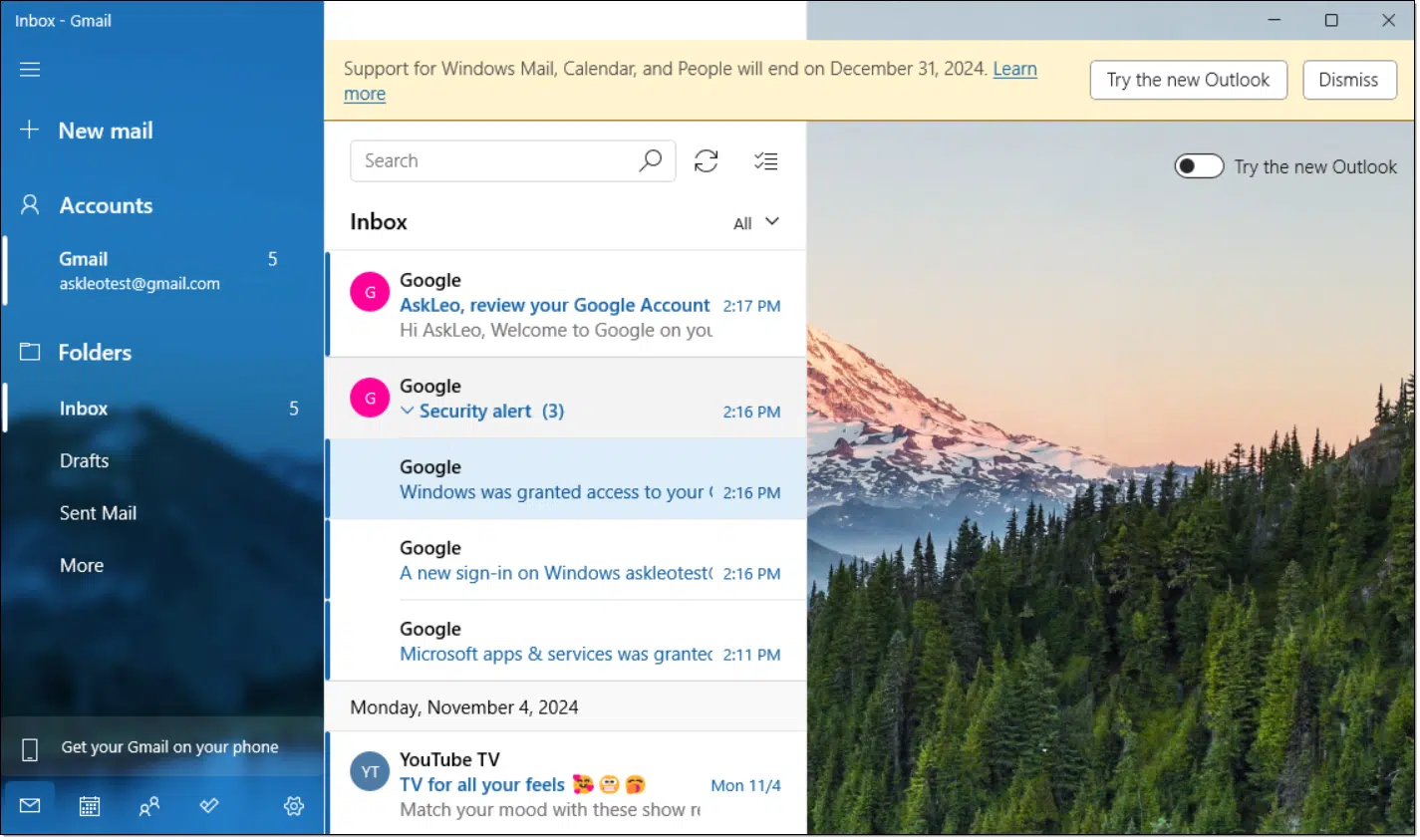Select the Gmail account entry
The height and width of the screenshot is (840, 1420).
tap(162, 270)
